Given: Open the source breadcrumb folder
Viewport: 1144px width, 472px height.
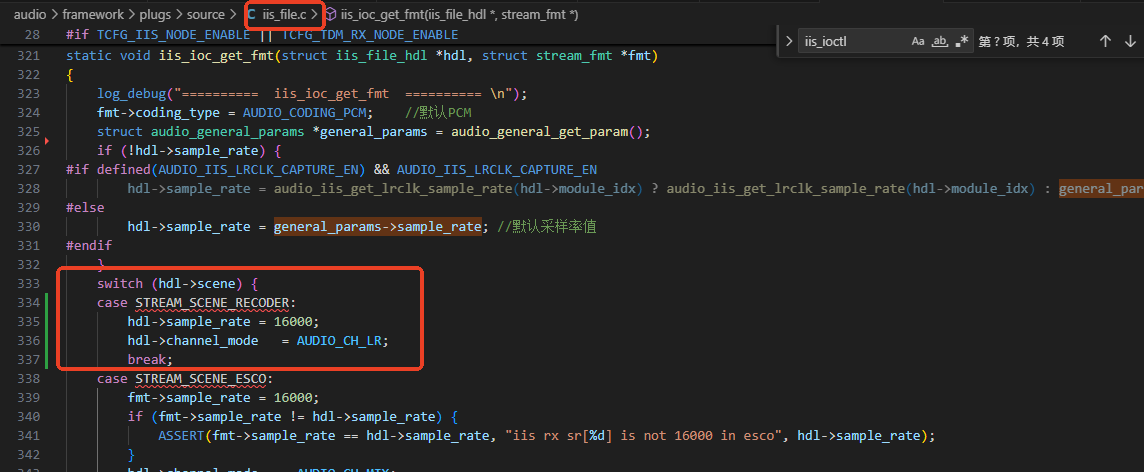Looking at the screenshot, I should point(205,14).
